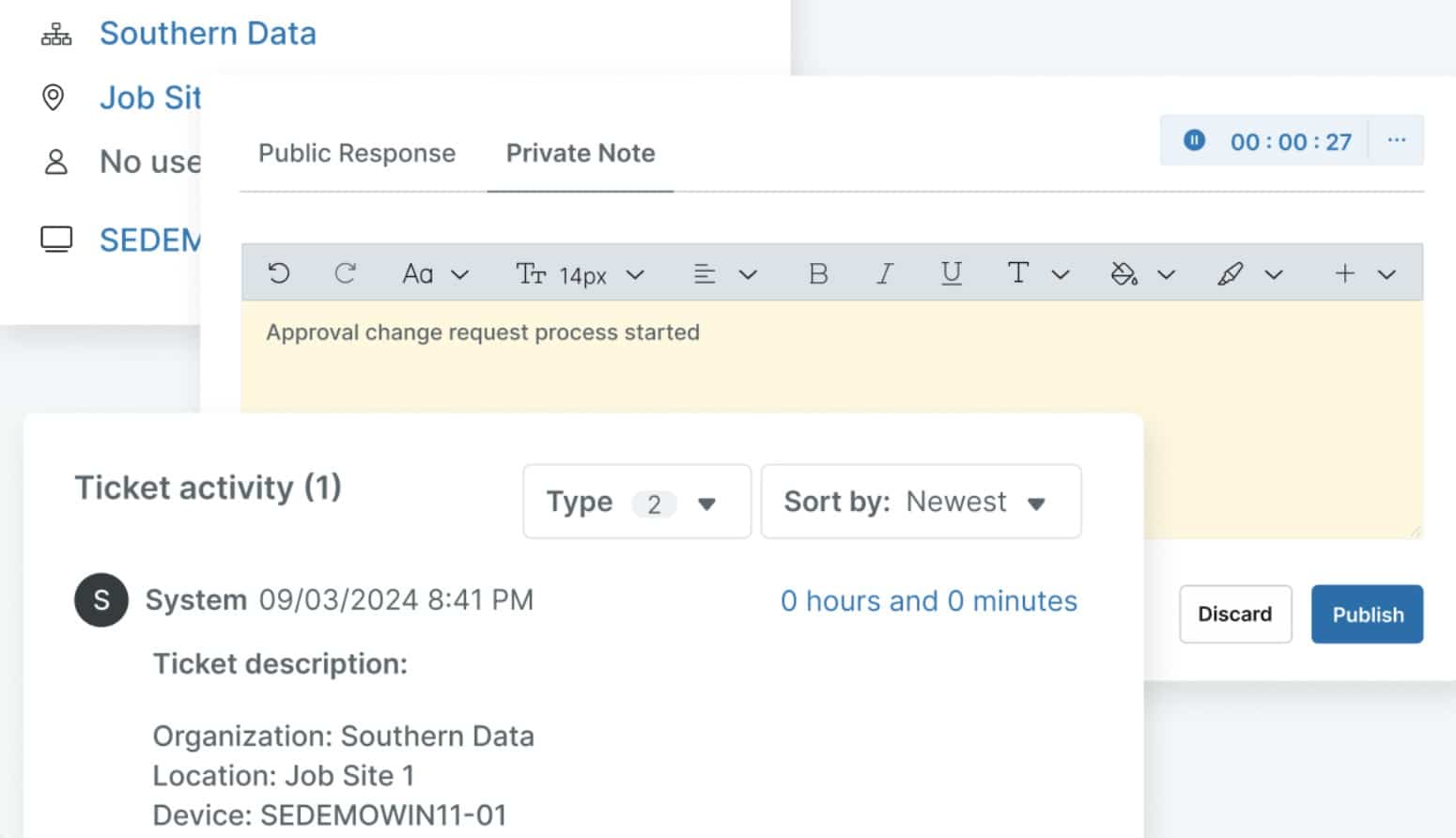The width and height of the screenshot is (1456, 838).
Task: Click the Ticket activity (1) heading
Action: [208, 488]
